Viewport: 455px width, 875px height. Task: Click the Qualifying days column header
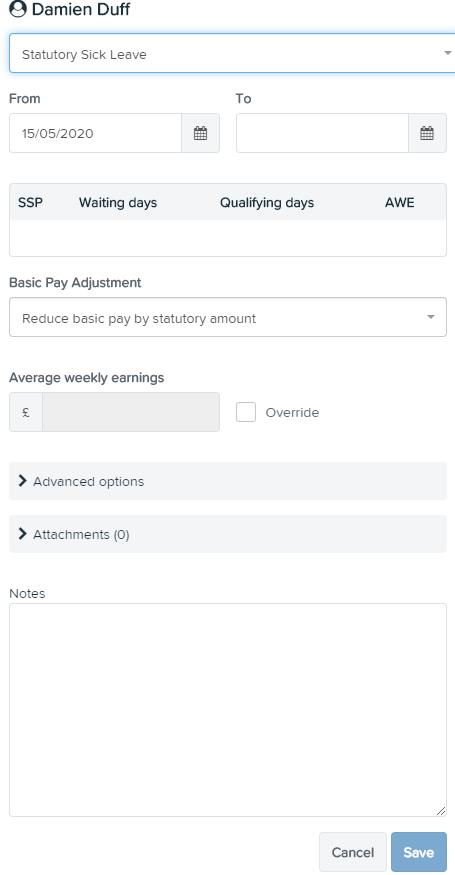(267, 203)
